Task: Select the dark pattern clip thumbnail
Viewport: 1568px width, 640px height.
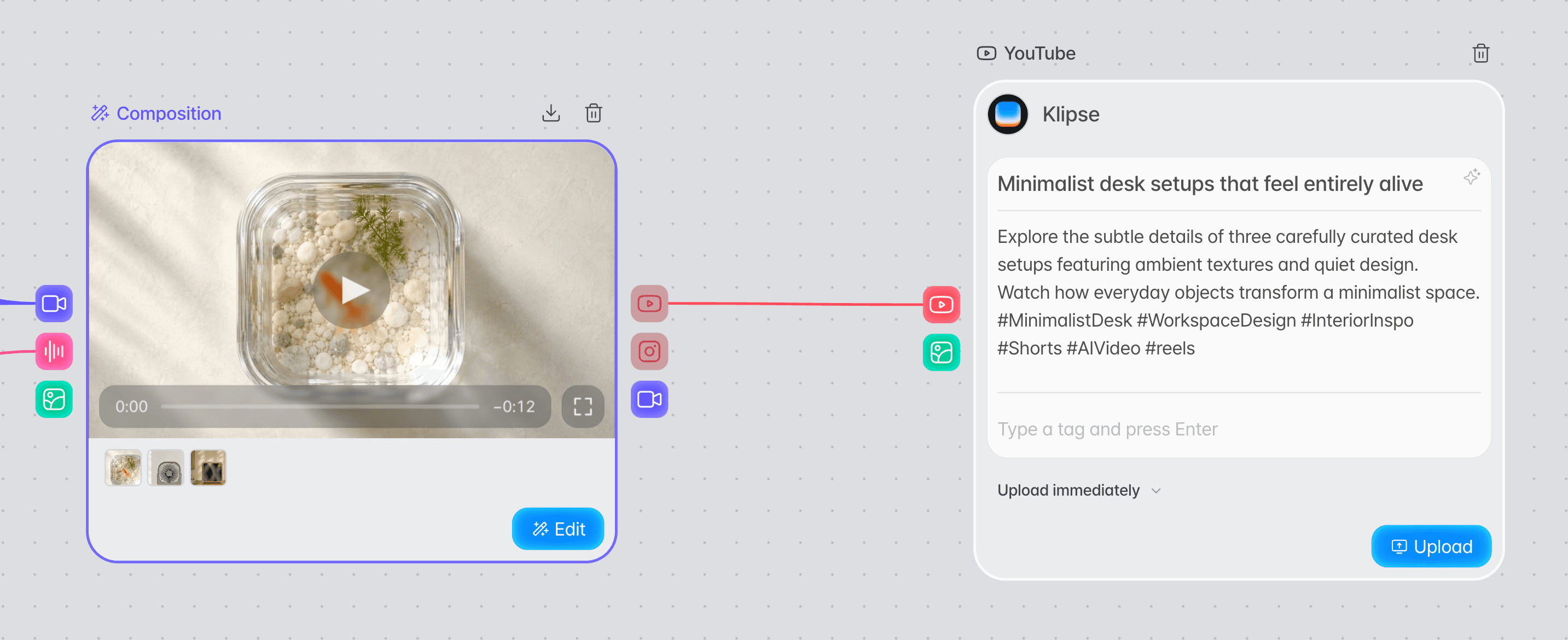Action: coord(208,468)
